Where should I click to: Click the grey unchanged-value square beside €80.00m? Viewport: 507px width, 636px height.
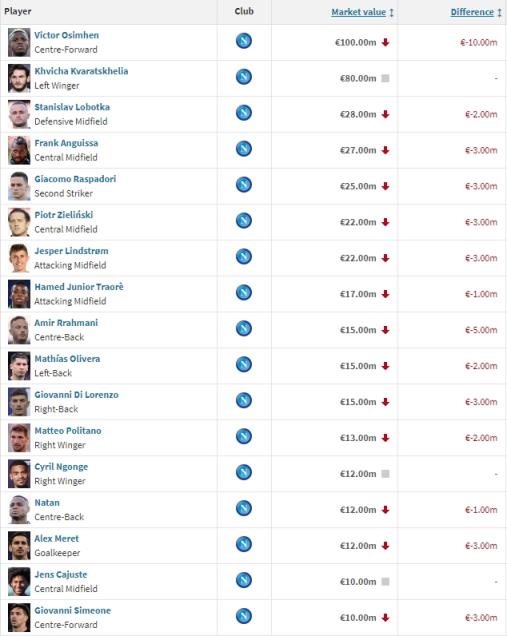385,78
